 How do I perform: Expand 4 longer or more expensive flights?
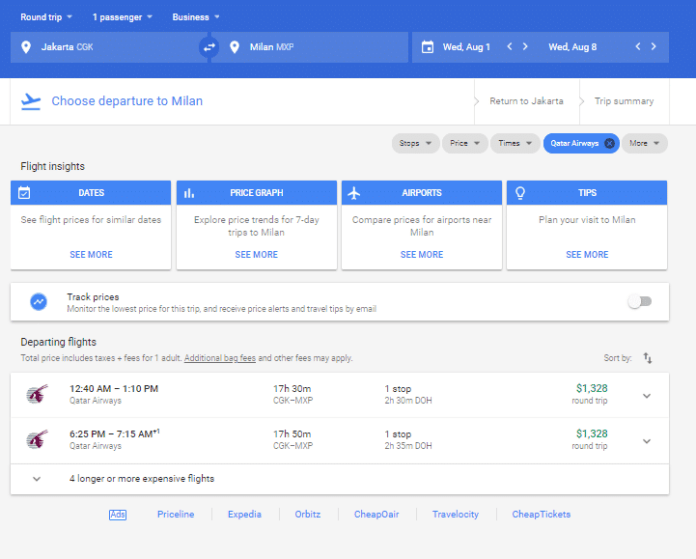click(340, 479)
